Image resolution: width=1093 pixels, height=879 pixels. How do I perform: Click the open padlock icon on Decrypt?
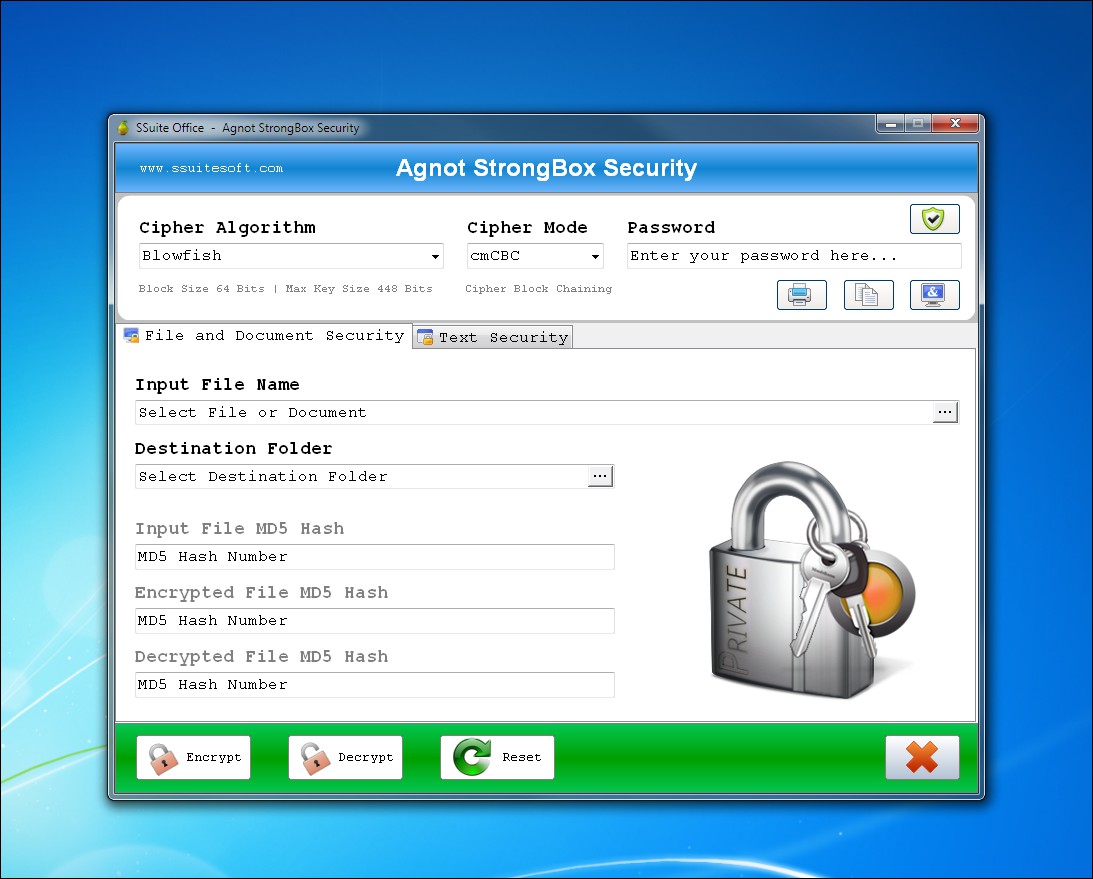tap(314, 758)
